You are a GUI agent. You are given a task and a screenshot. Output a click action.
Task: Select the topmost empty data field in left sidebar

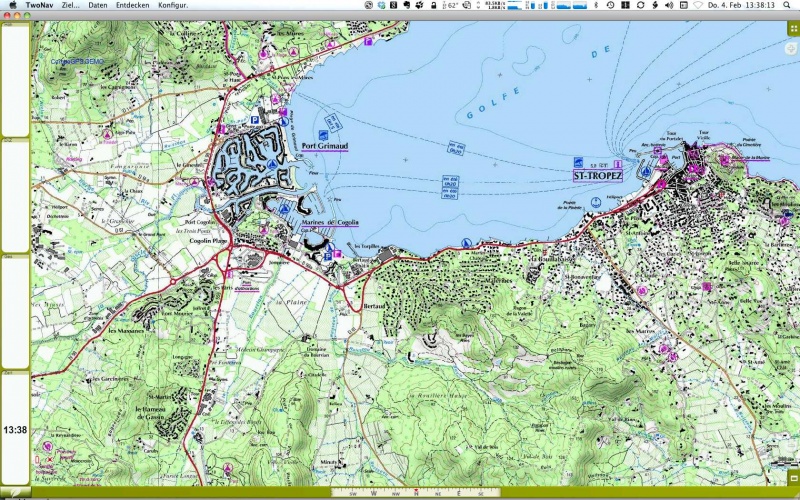(15, 80)
